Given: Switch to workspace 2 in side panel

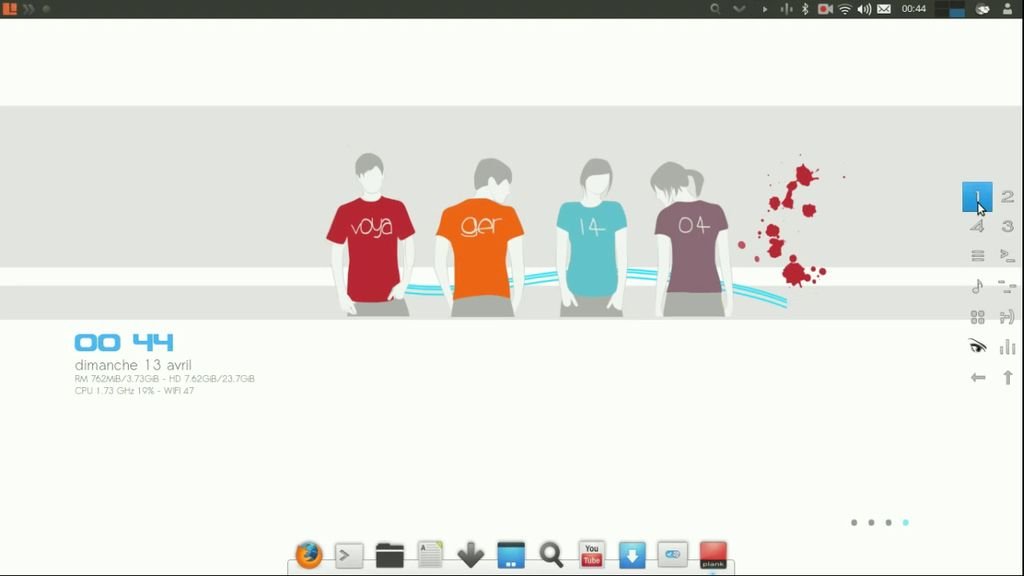Looking at the screenshot, I should click(1008, 197).
